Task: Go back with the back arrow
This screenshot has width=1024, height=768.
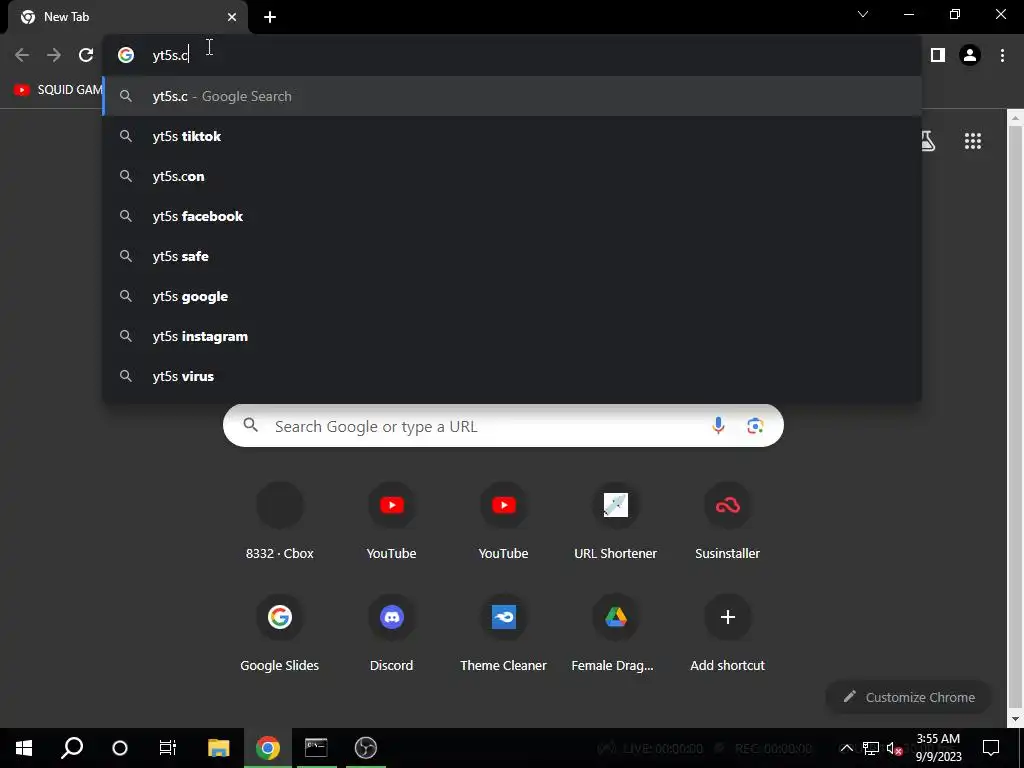Action: point(22,55)
